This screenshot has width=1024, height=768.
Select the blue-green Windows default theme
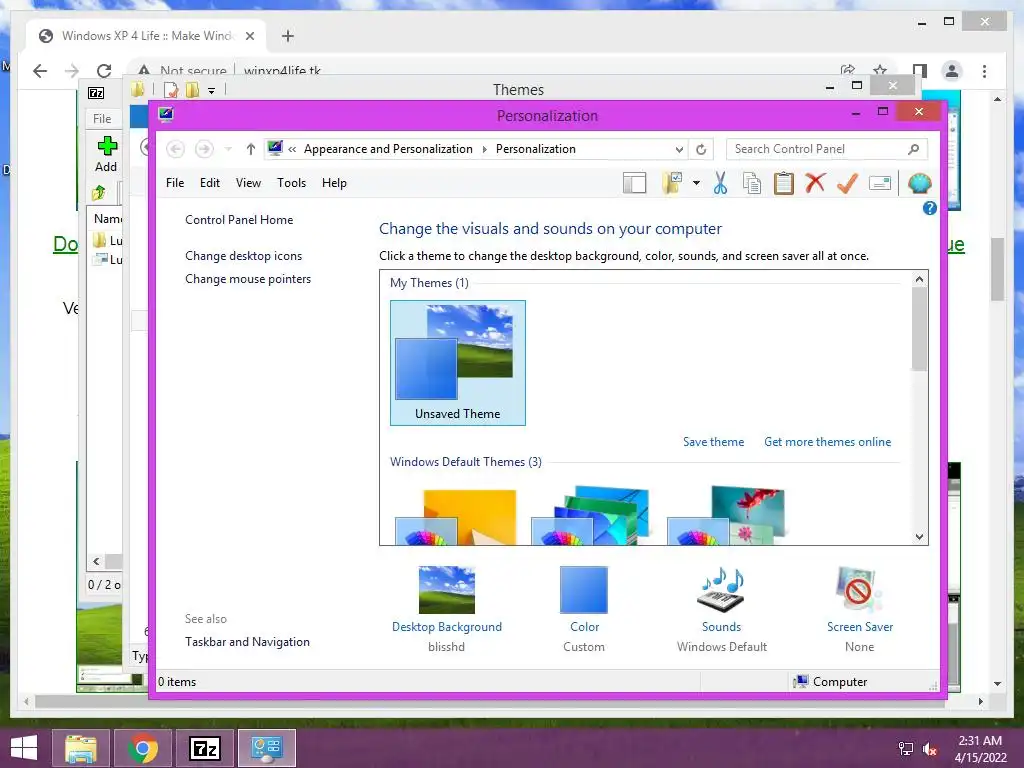pyautogui.click(x=591, y=516)
